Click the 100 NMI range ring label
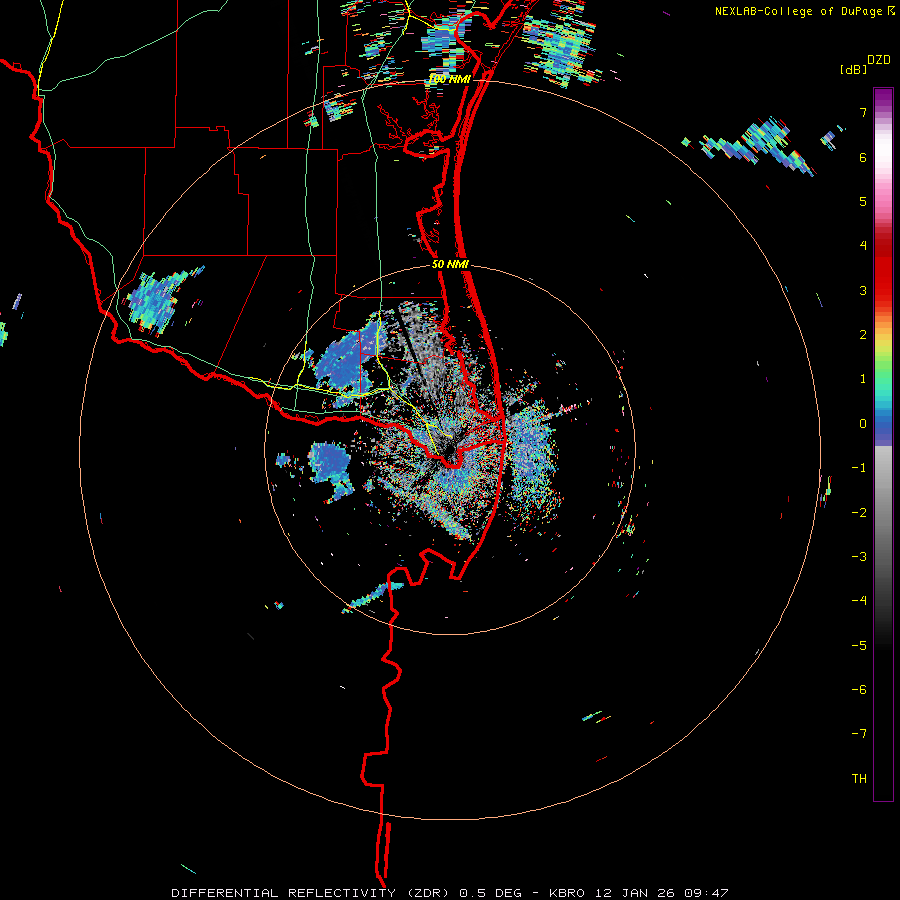Image resolution: width=900 pixels, height=900 pixels. (449, 79)
